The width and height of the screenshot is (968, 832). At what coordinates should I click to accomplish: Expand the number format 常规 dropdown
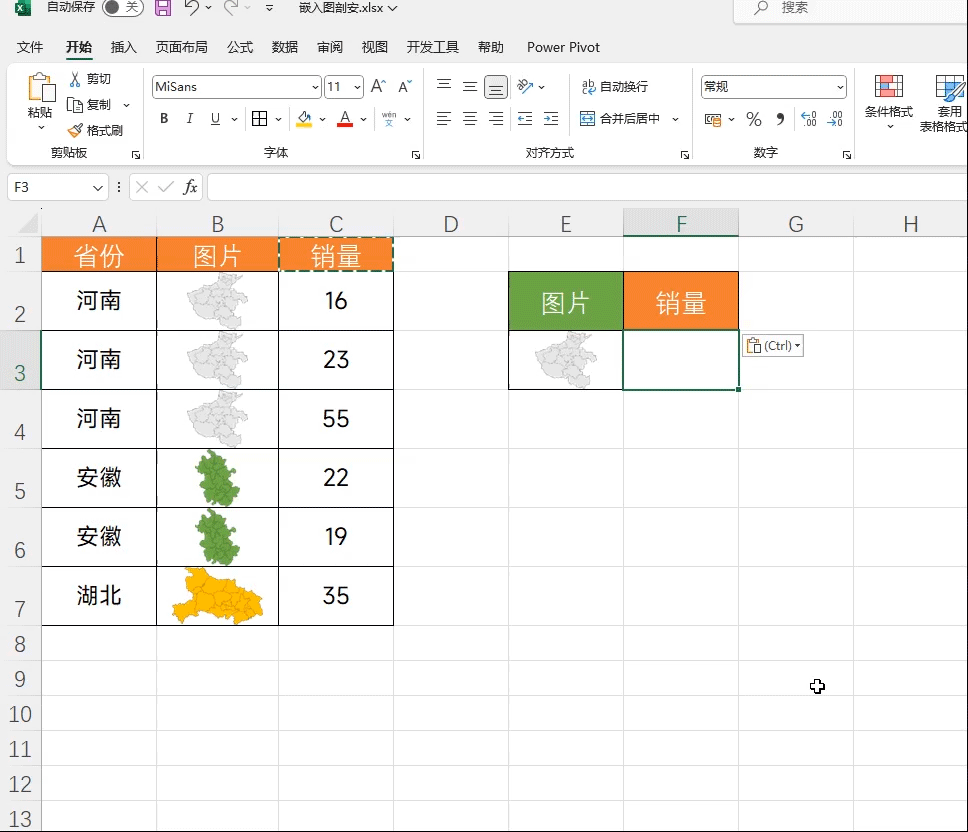click(x=839, y=87)
